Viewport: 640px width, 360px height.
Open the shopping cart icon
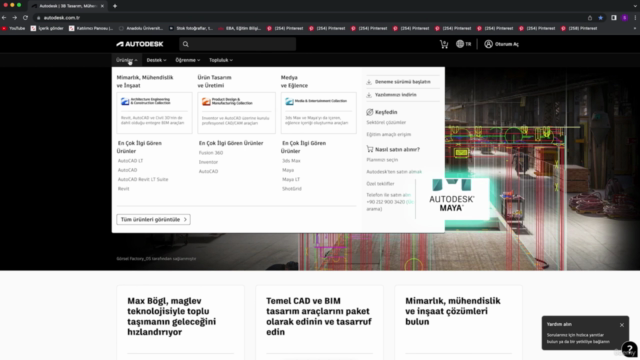pos(444,44)
